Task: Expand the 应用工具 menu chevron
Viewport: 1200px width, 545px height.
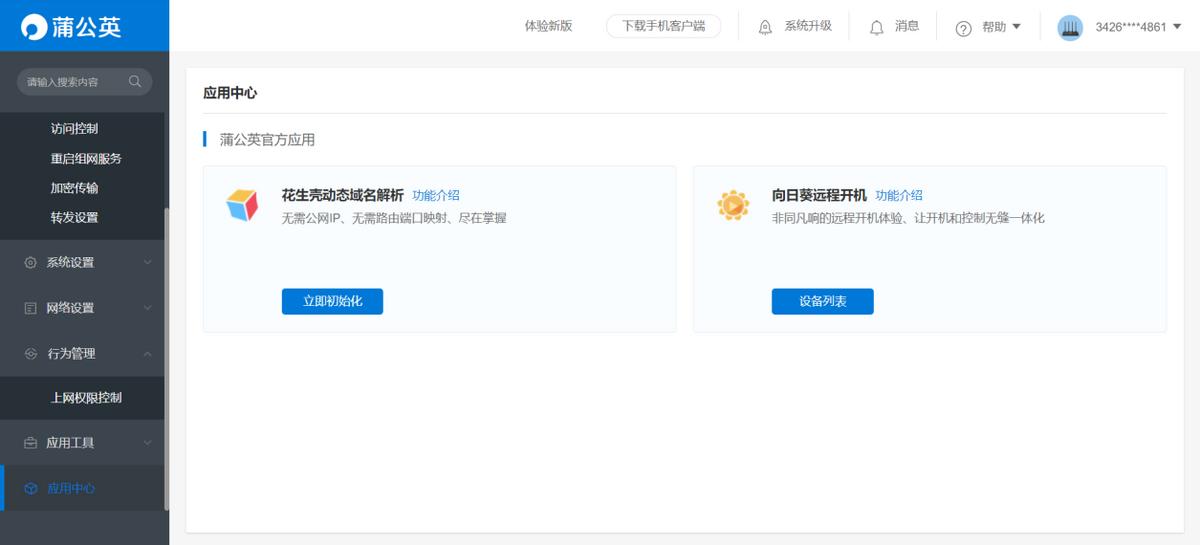Action: tap(148, 443)
